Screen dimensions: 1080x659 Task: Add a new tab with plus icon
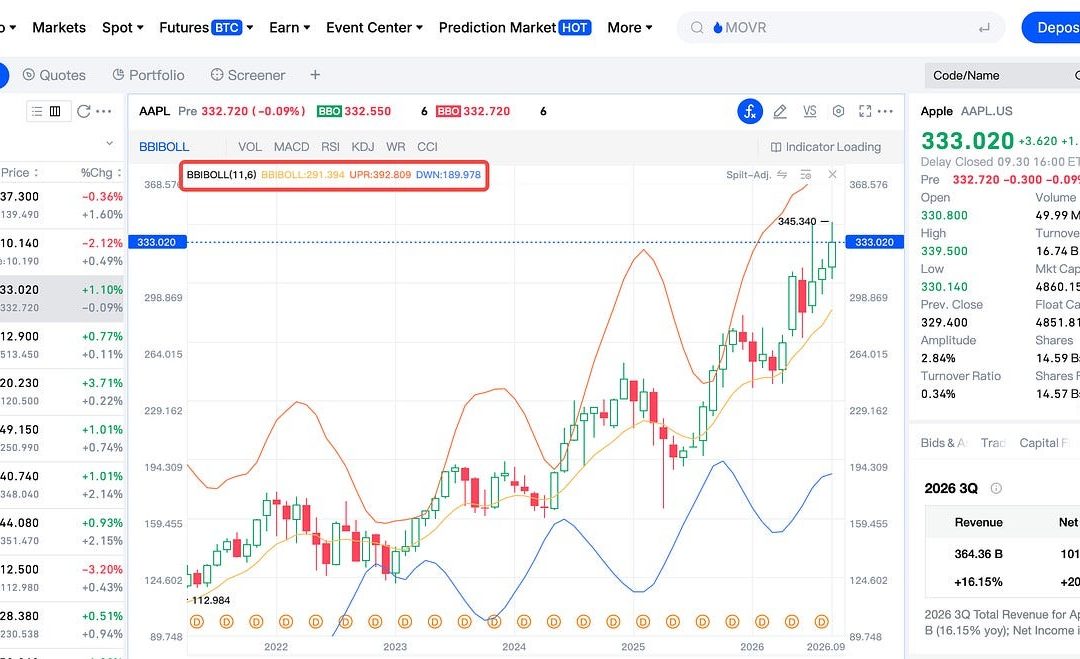click(315, 74)
